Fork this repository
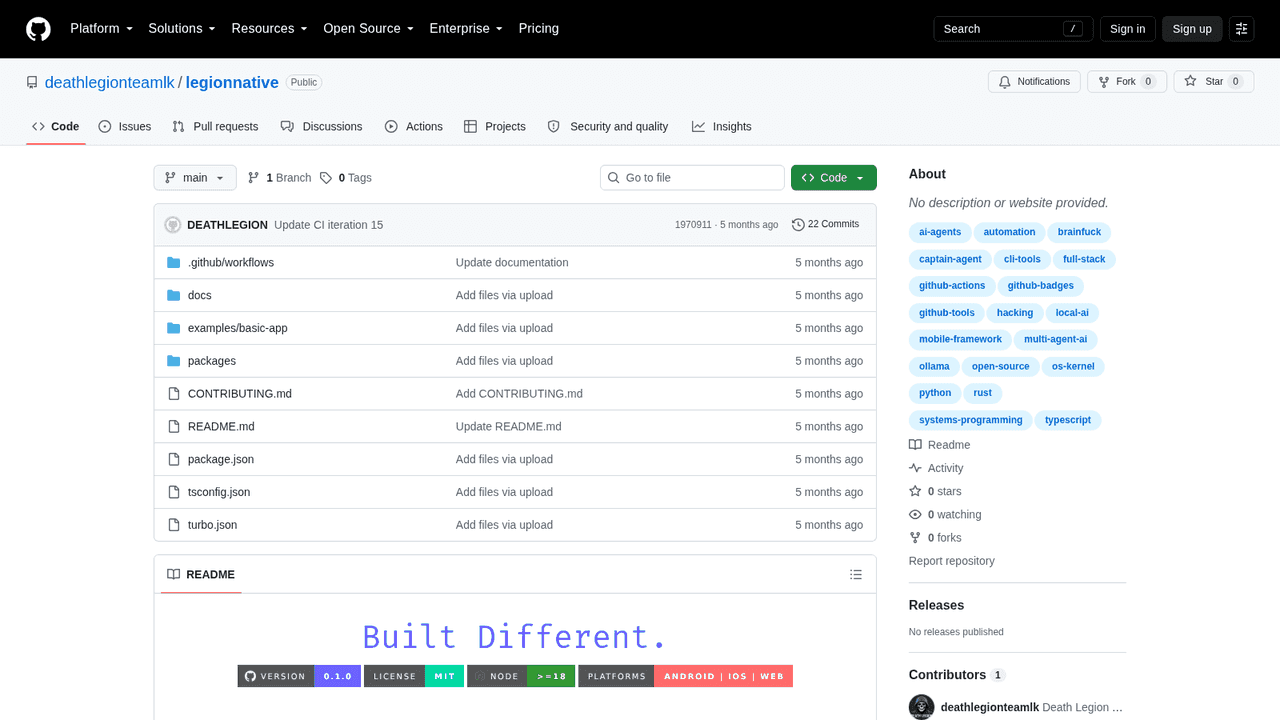The image size is (1280, 720). click(x=1127, y=82)
